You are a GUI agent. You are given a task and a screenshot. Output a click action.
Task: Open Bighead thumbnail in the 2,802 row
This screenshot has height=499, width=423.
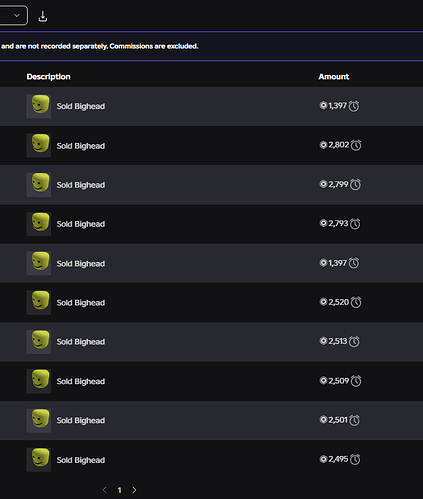pyautogui.click(x=39, y=145)
